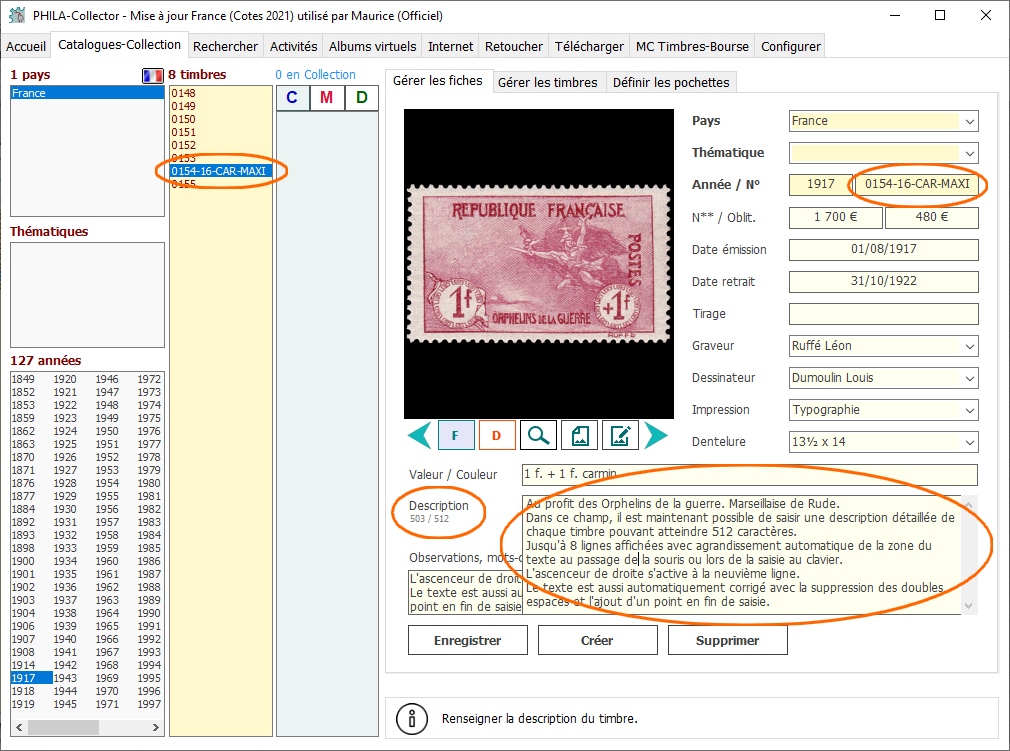The width and height of the screenshot is (1010, 751).
Task: Select year 1945 in the years list
Action: (x=65, y=704)
